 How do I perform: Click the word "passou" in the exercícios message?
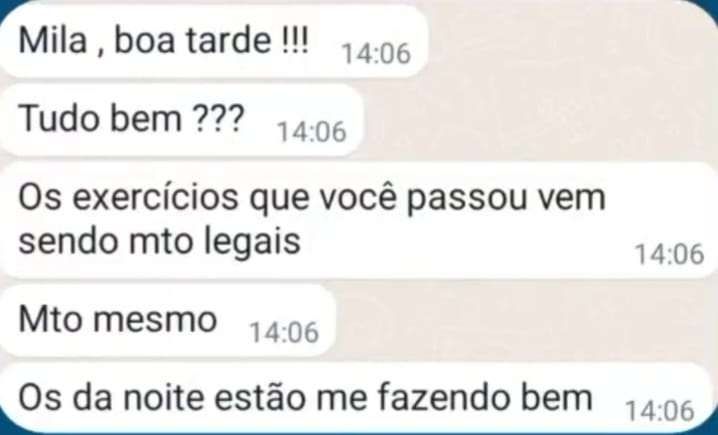(467, 200)
